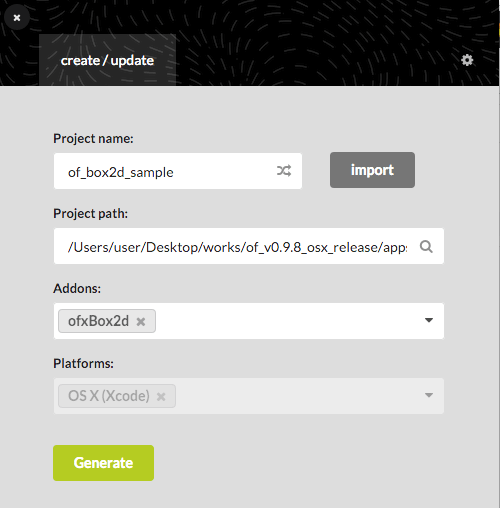
Task: Click the Project path label
Action: 91,214
